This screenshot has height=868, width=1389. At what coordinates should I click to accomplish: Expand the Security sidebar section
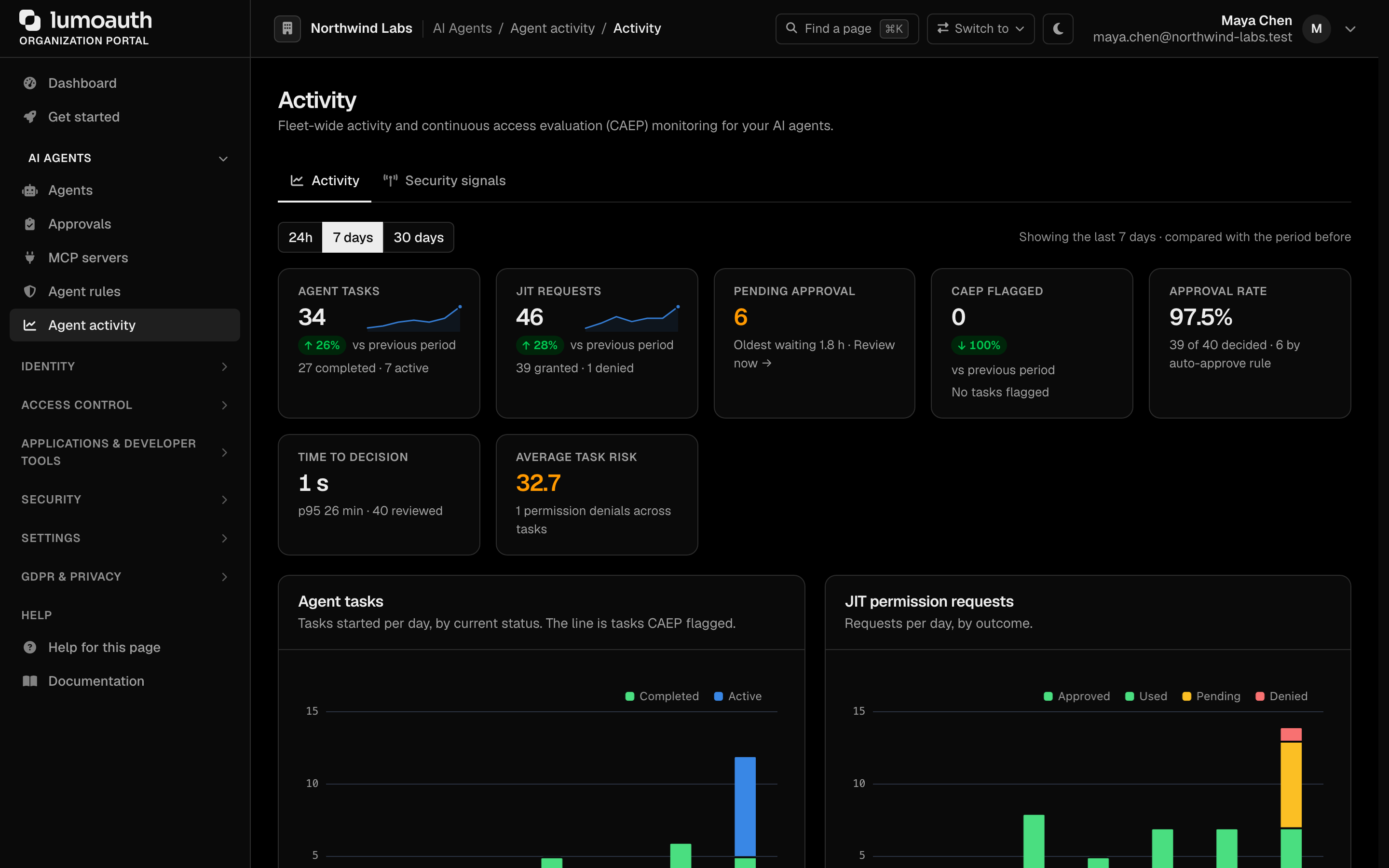[124, 500]
